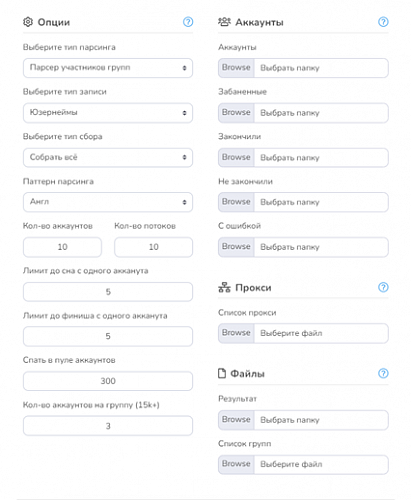Open the Собрать всё collection type dropdown
Image resolution: width=411 pixels, height=500 pixels.
[108, 157]
